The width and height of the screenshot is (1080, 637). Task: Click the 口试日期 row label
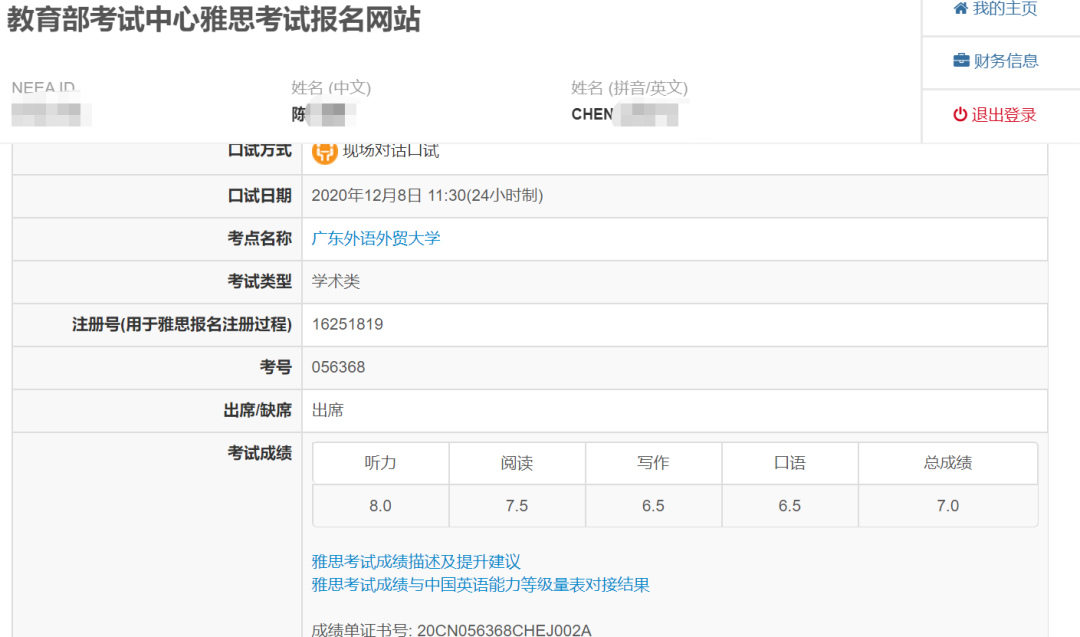(x=260, y=196)
